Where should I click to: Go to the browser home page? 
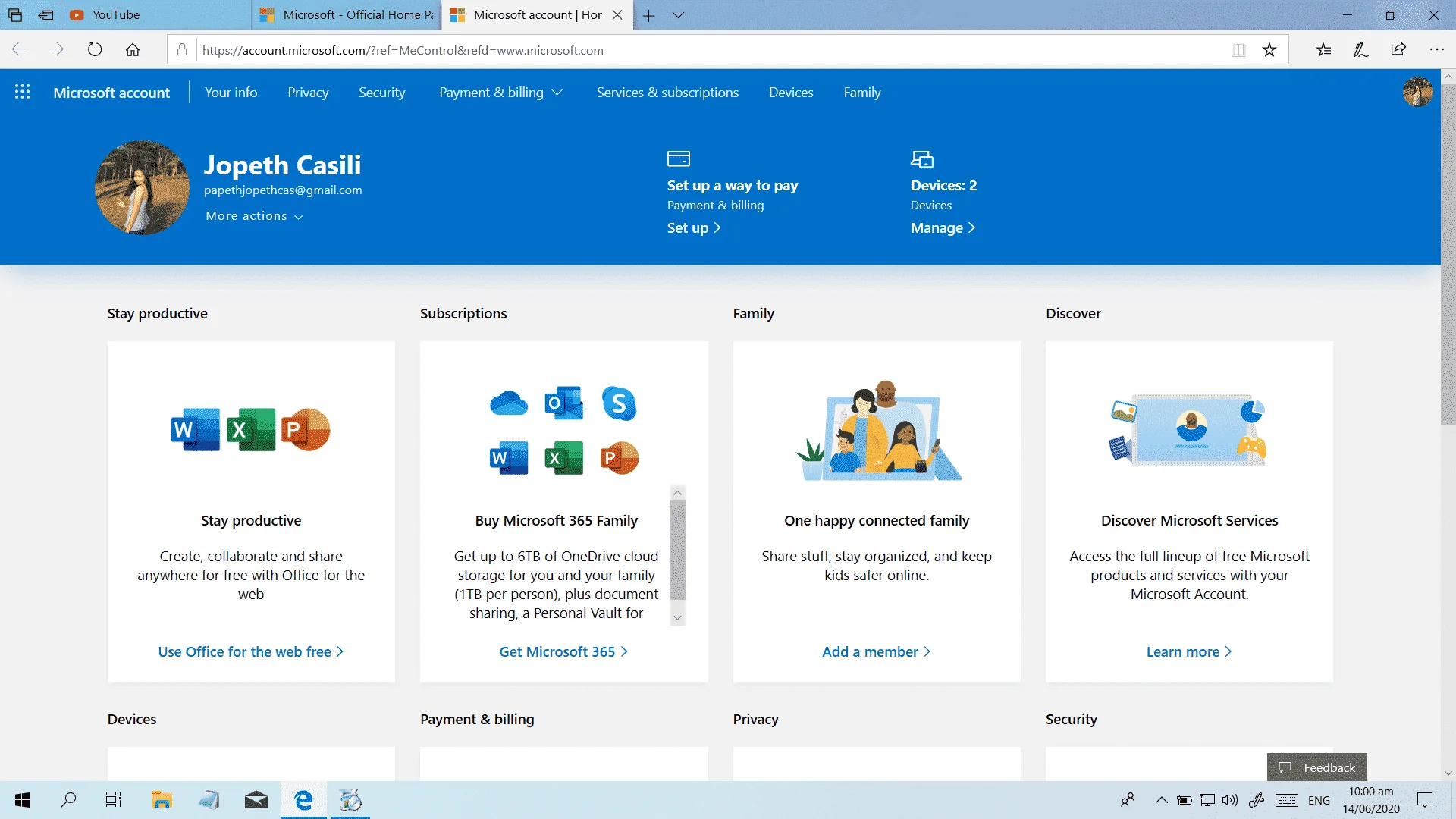[133, 50]
